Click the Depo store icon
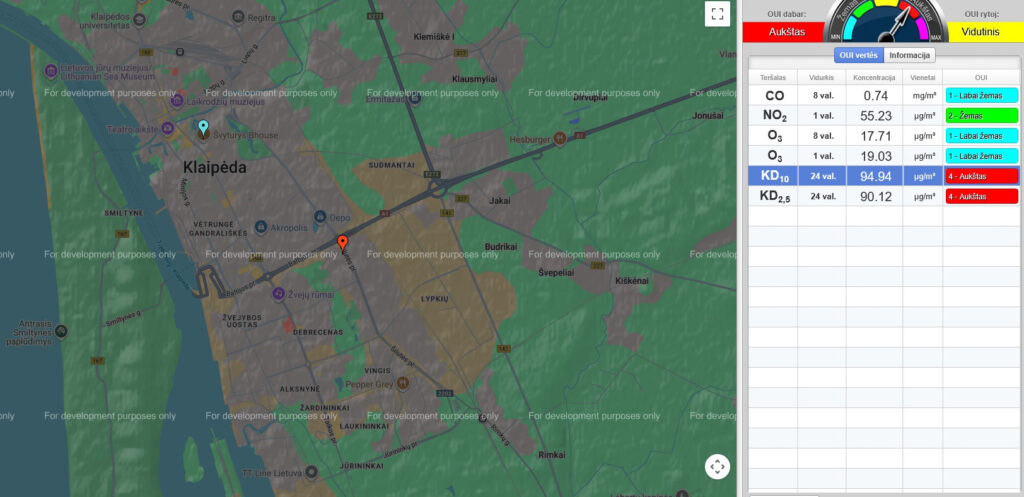This screenshot has width=1024, height=497. point(319,217)
